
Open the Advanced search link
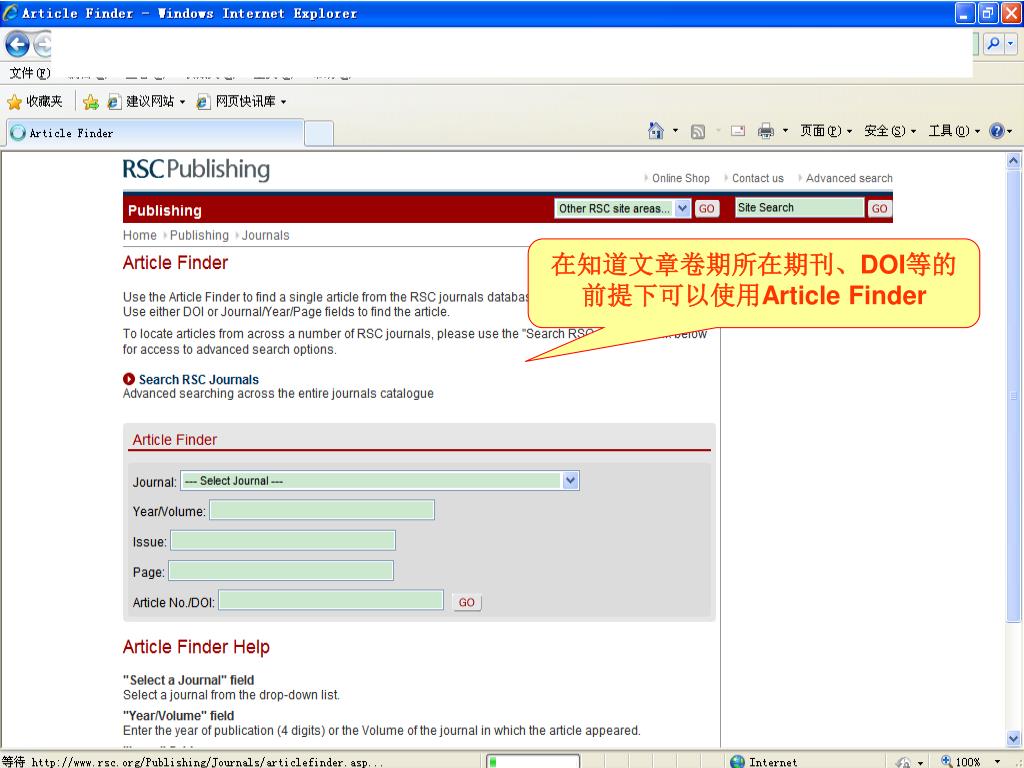tap(849, 178)
